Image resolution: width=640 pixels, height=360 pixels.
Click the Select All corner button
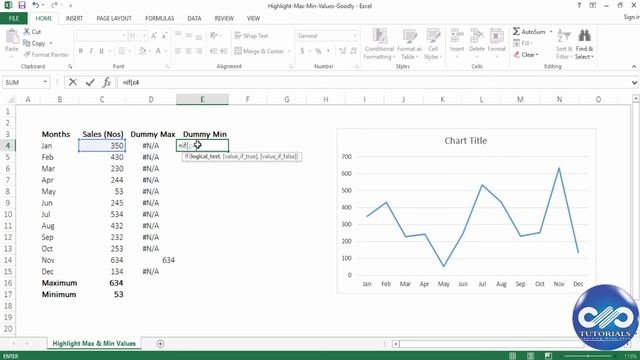pyautogui.click(x=10, y=99)
